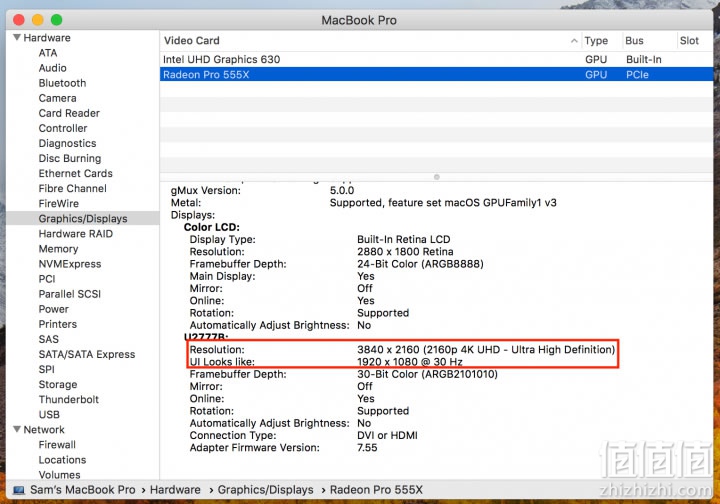Select USB in the sidebar
Screen dimensions: 720x504
coord(49,414)
